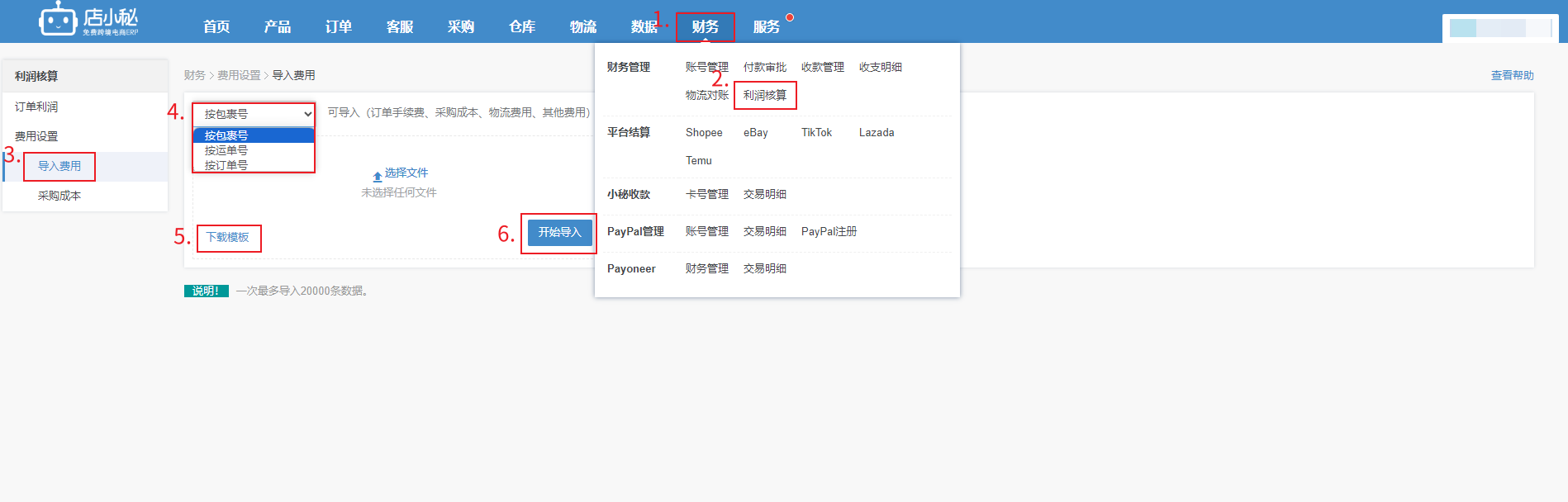Click the user account area at top right
Screen dimensions: 1568x502
(1499, 28)
